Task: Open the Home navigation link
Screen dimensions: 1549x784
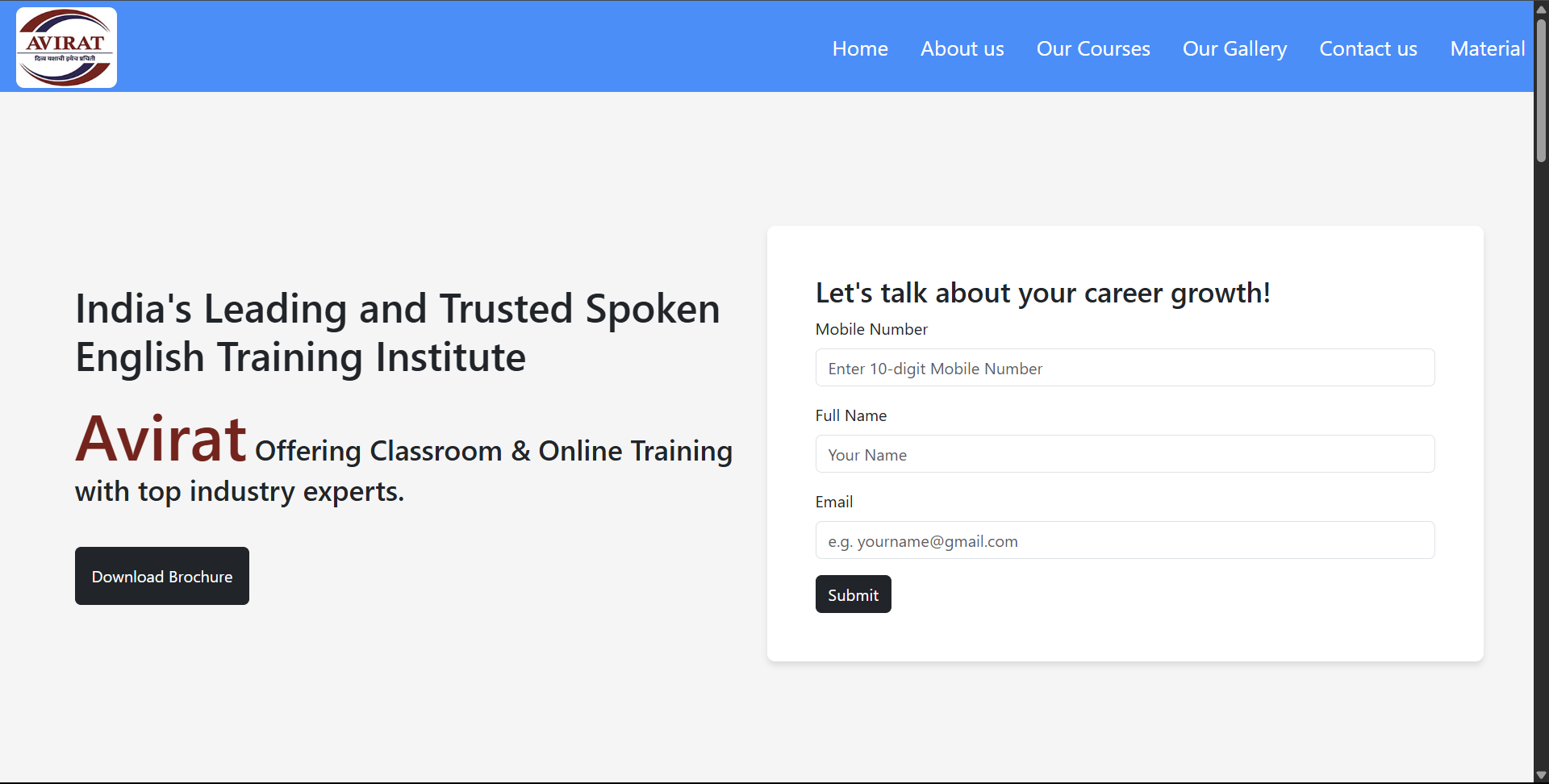Action: (860, 48)
